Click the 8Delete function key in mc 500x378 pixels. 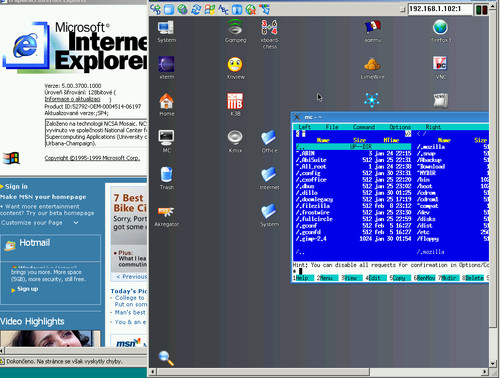(x=473, y=278)
